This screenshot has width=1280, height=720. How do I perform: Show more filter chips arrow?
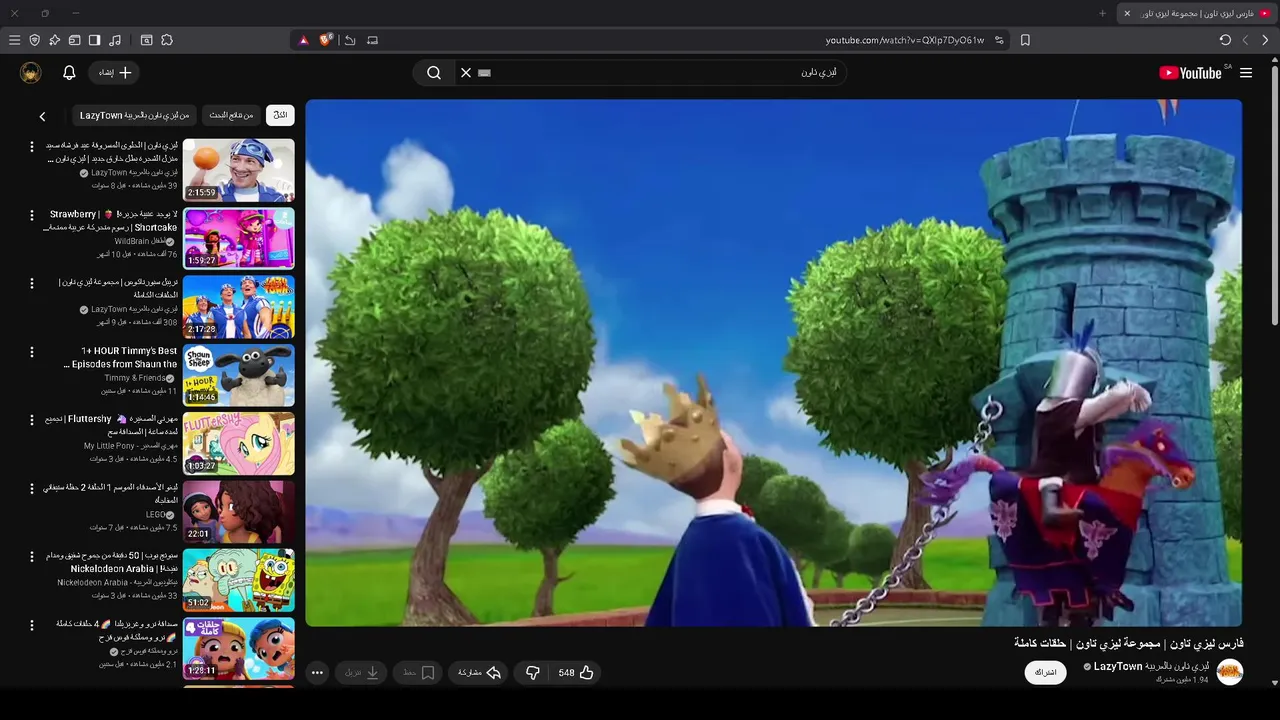[42, 116]
